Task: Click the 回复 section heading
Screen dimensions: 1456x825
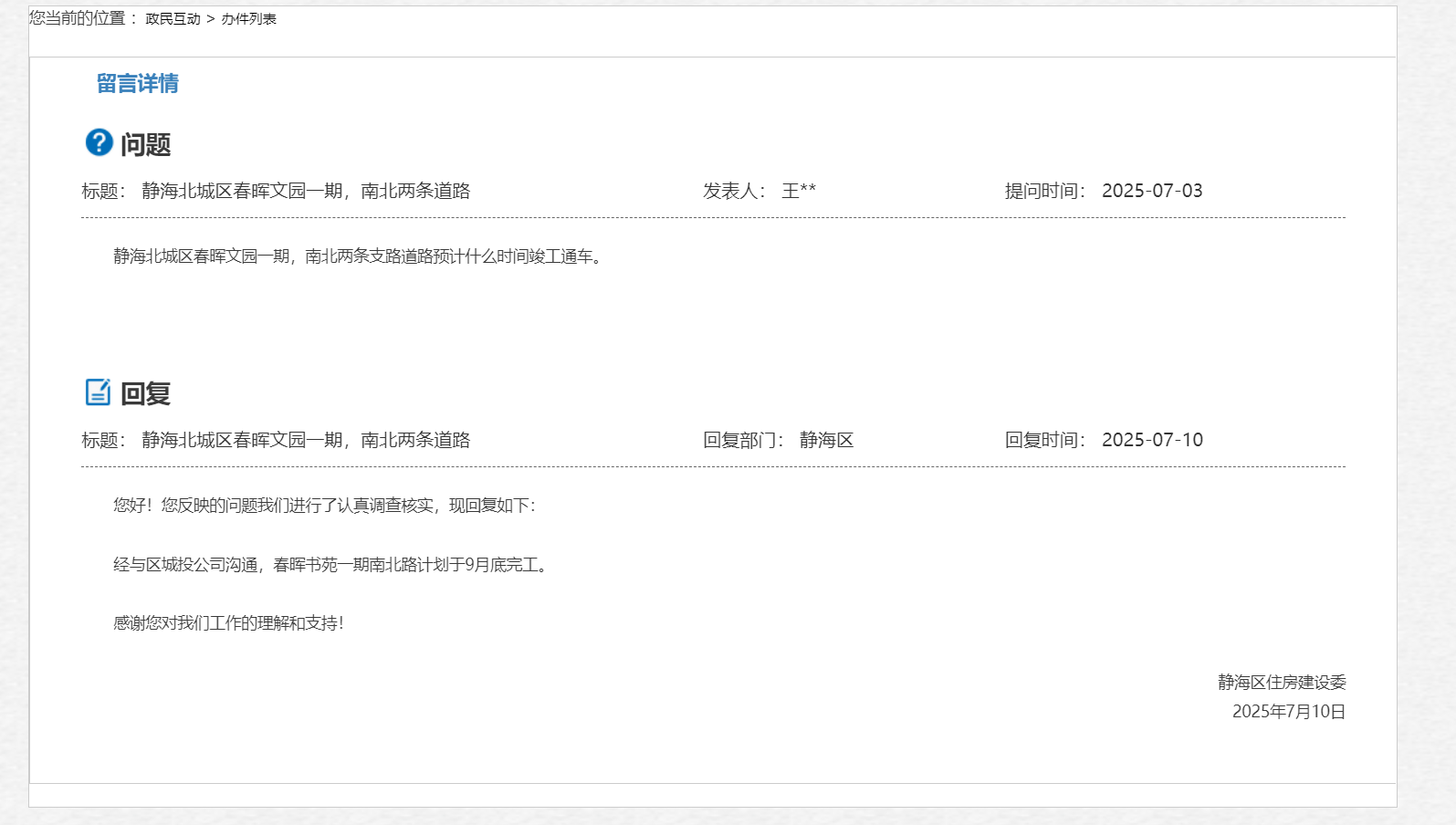Action: tap(146, 393)
